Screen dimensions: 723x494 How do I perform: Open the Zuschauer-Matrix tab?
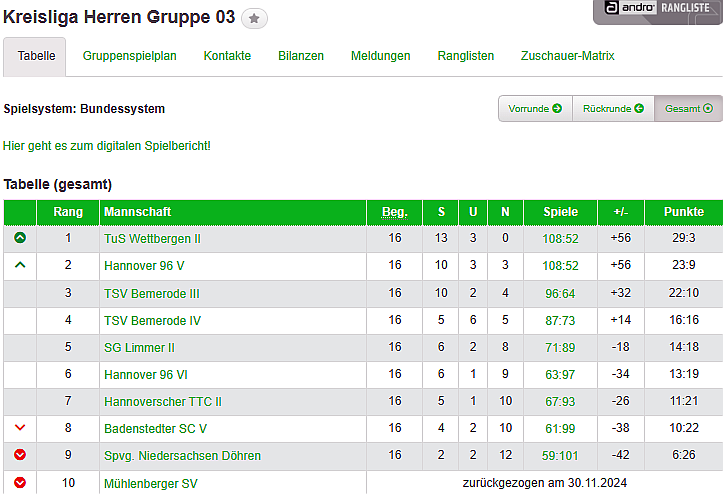click(568, 56)
